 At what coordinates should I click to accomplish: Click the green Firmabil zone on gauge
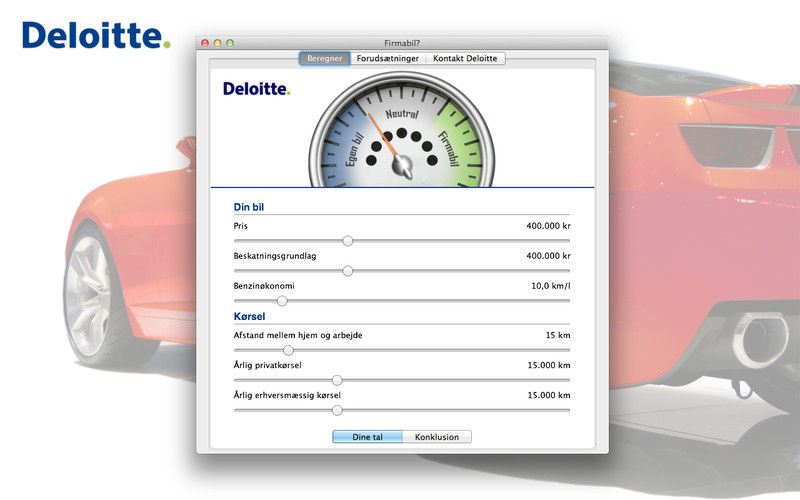click(x=450, y=149)
